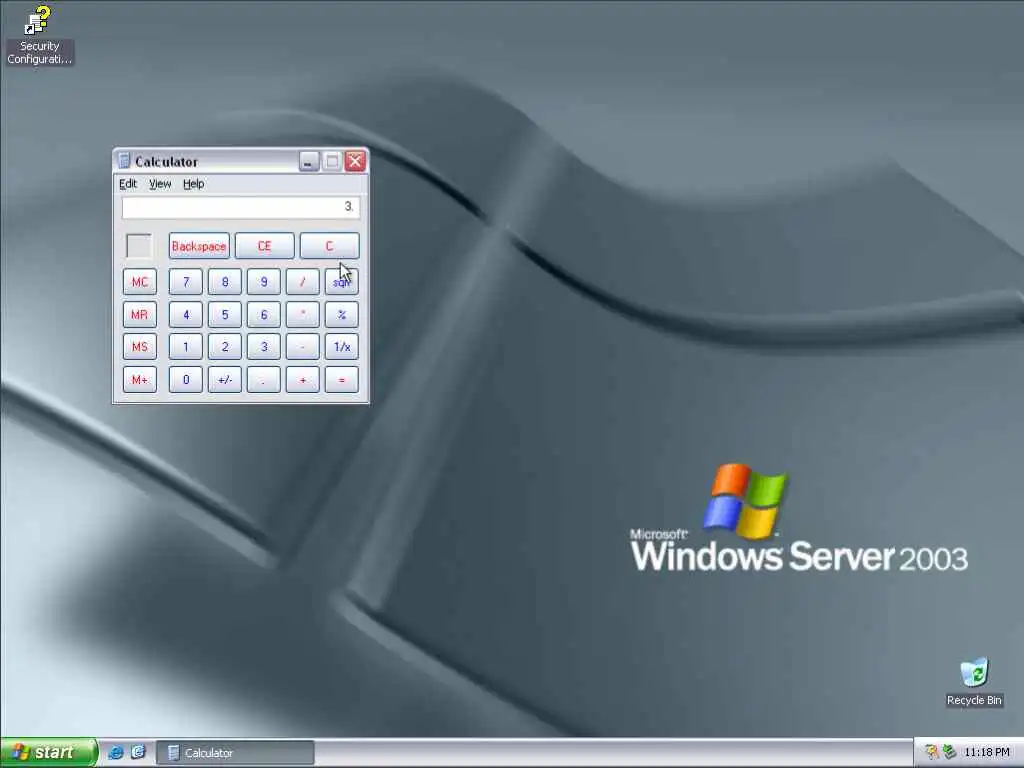
Task: Click calculator digit 9 button
Action: 264,282
